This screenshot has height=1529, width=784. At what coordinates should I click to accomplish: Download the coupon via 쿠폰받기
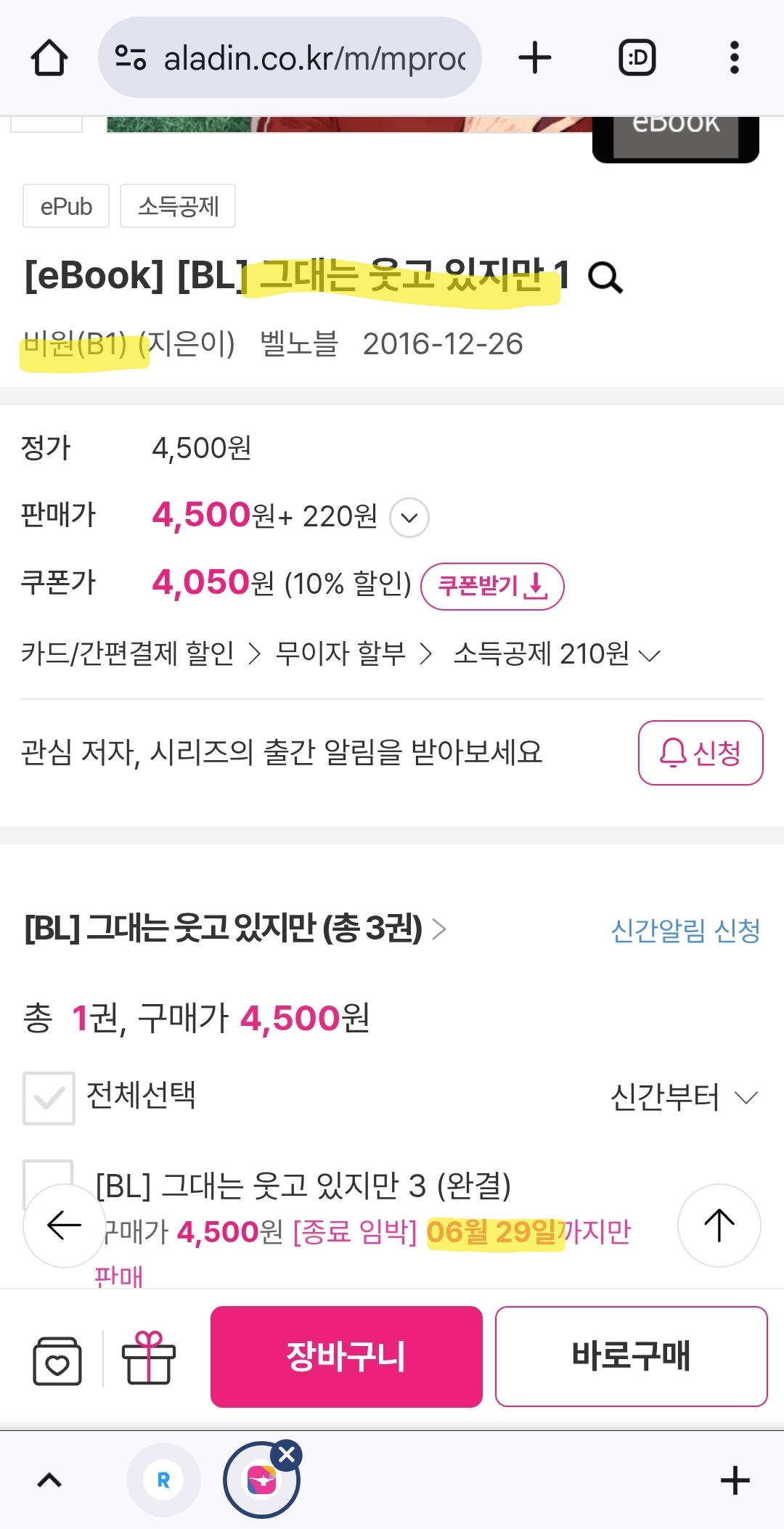492,586
